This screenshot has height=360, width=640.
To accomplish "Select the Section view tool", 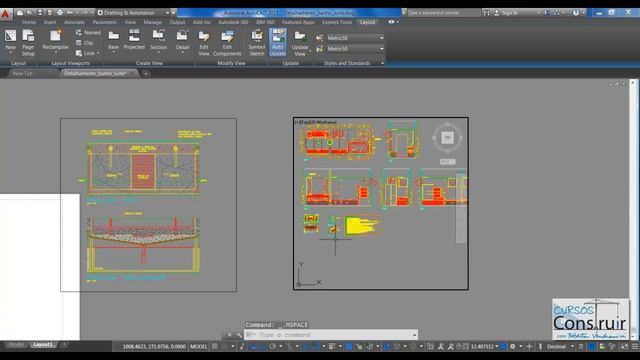I will tap(158, 41).
